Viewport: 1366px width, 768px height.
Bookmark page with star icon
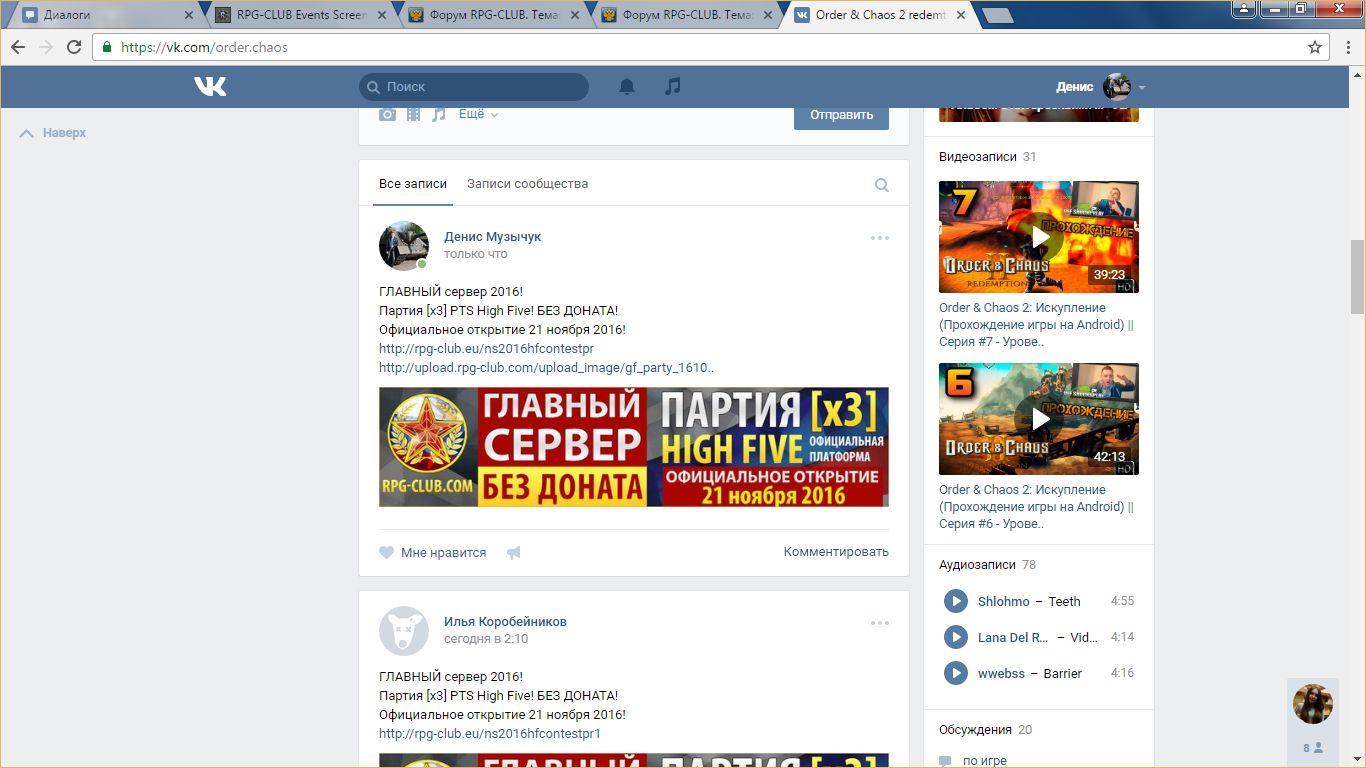[1315, 47]
